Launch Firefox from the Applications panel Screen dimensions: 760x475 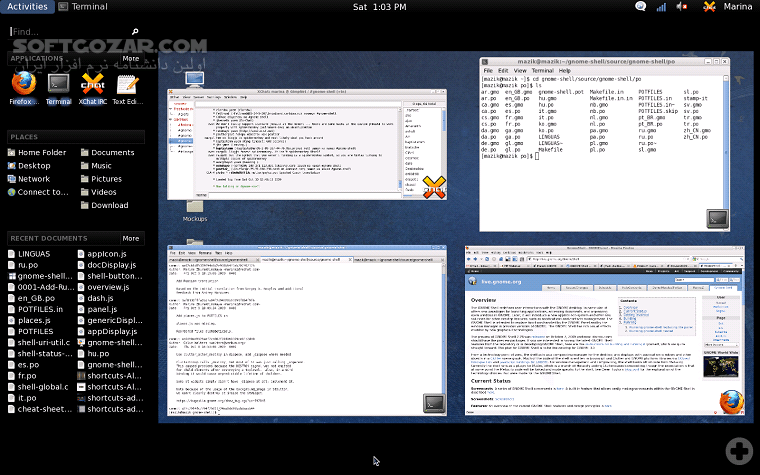pos(24,84)
